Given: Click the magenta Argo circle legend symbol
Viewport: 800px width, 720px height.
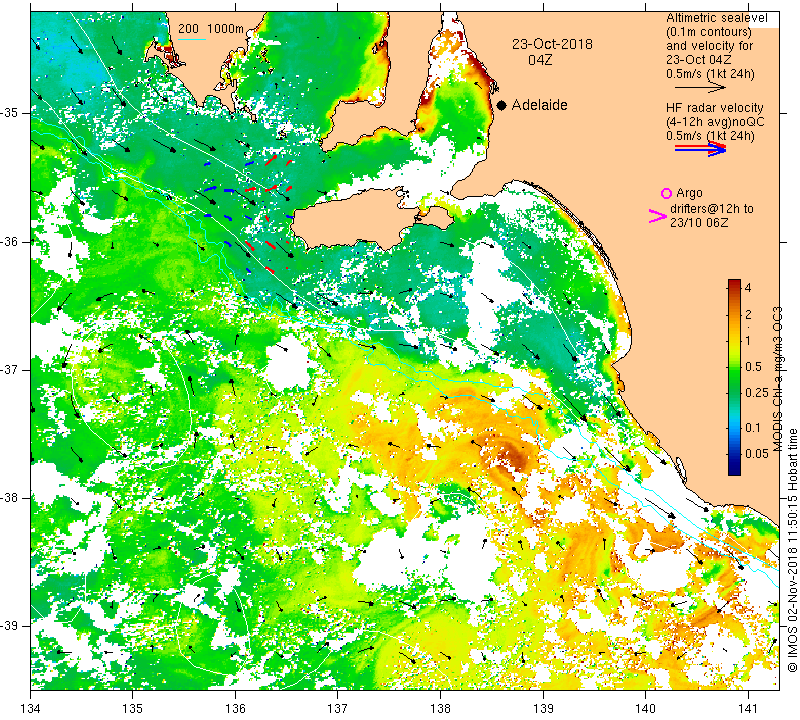Looking at the screenshot, I should (666, 193).
